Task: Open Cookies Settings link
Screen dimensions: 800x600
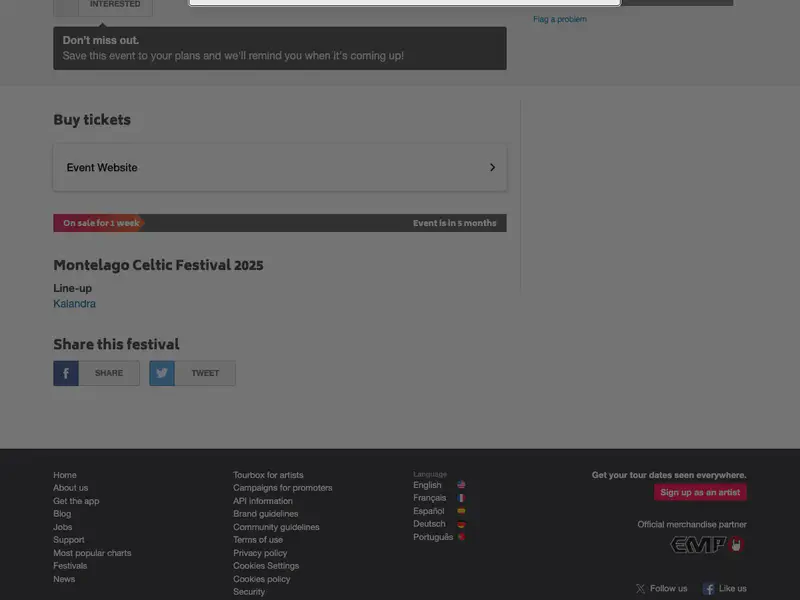Action: click(x=266, y=566)
